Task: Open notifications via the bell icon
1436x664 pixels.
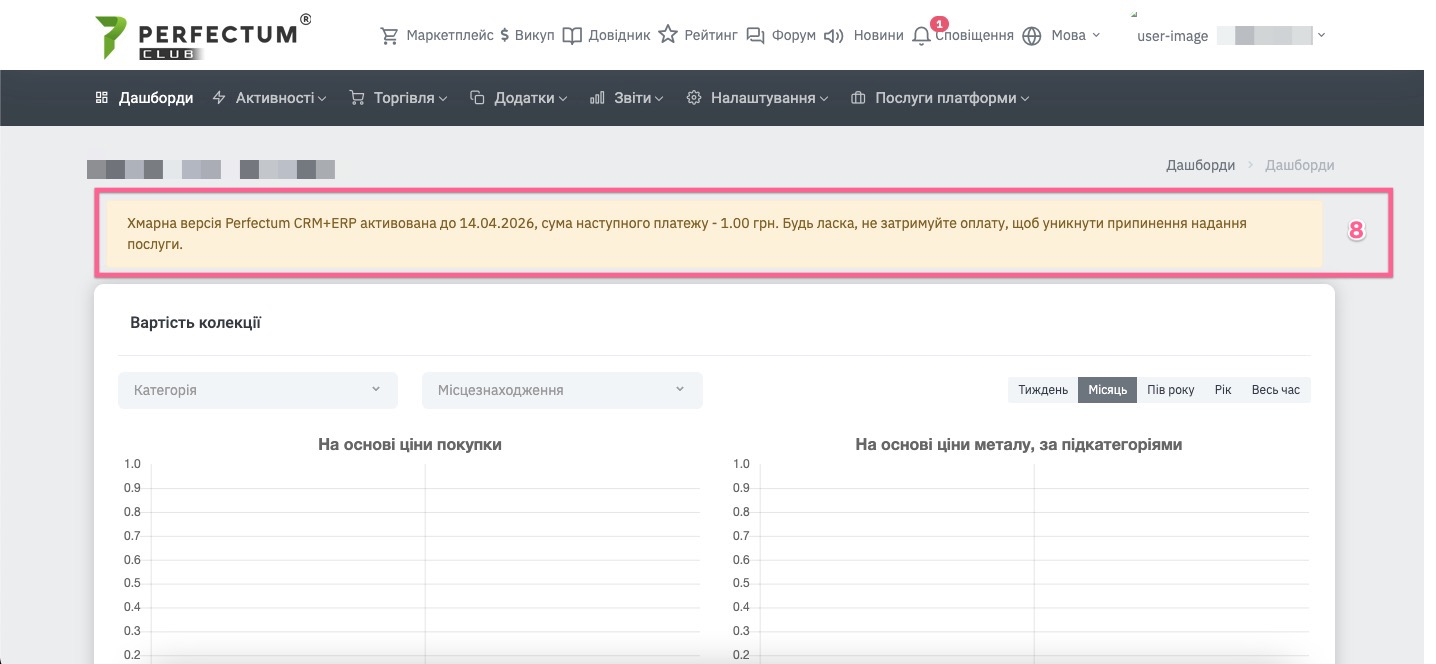Action: 922,36
